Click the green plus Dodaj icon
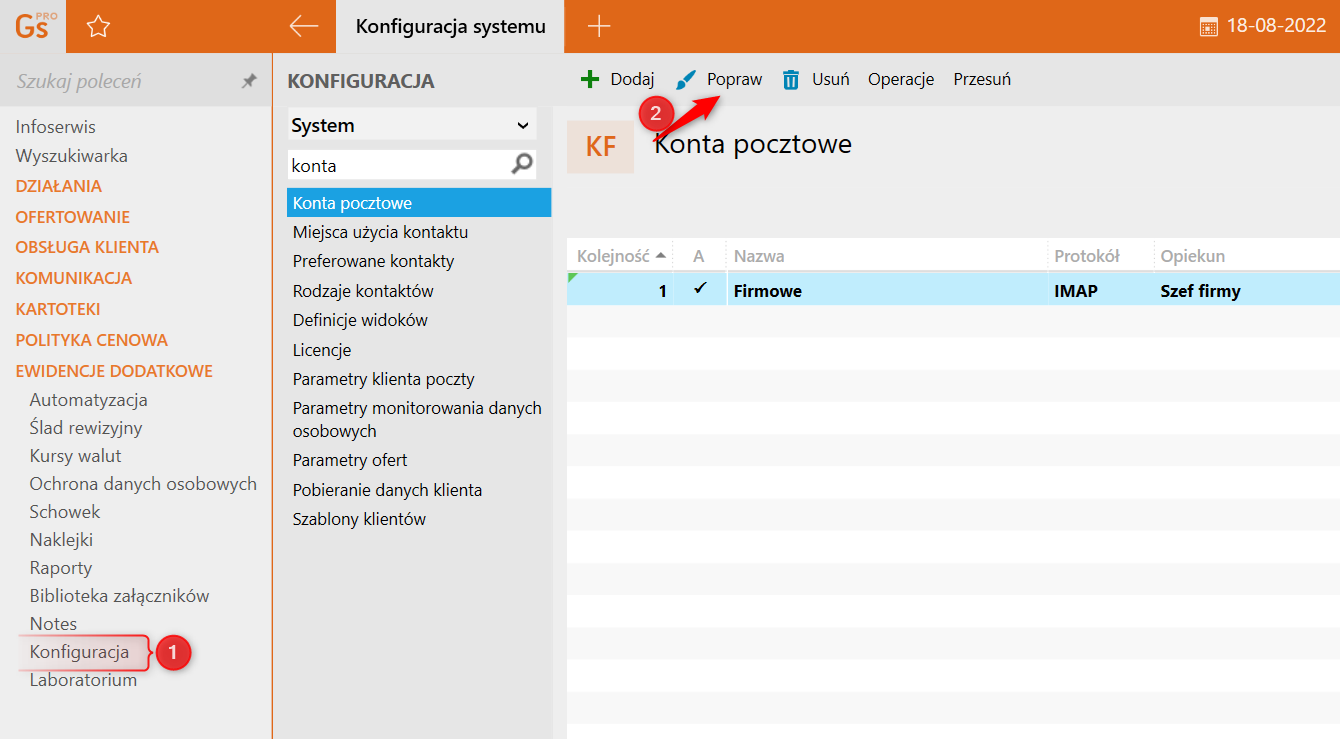Viewport: 1340px width, 739px height. pos(590,80)
